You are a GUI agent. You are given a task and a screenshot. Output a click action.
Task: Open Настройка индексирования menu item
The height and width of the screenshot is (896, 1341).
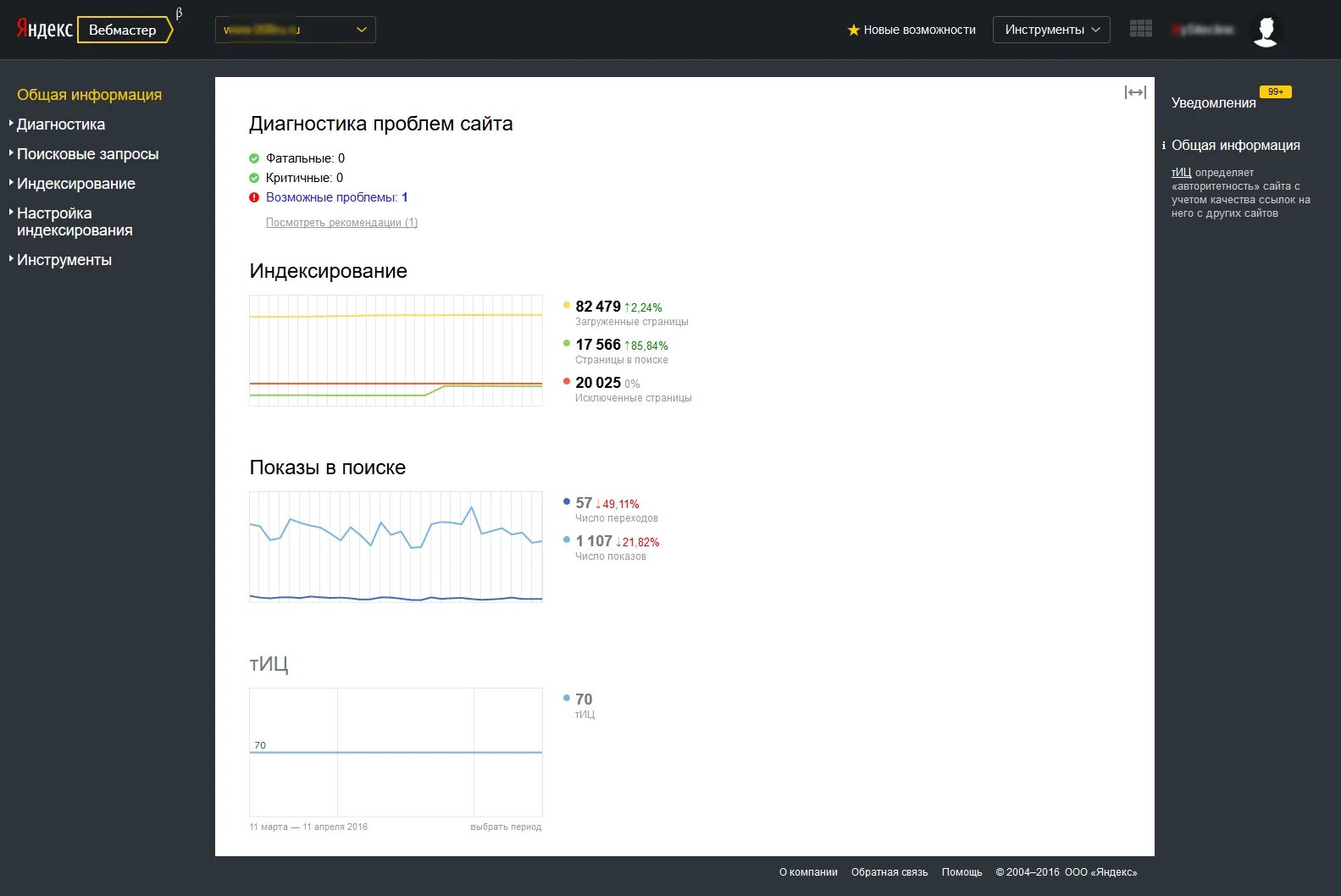74,222
